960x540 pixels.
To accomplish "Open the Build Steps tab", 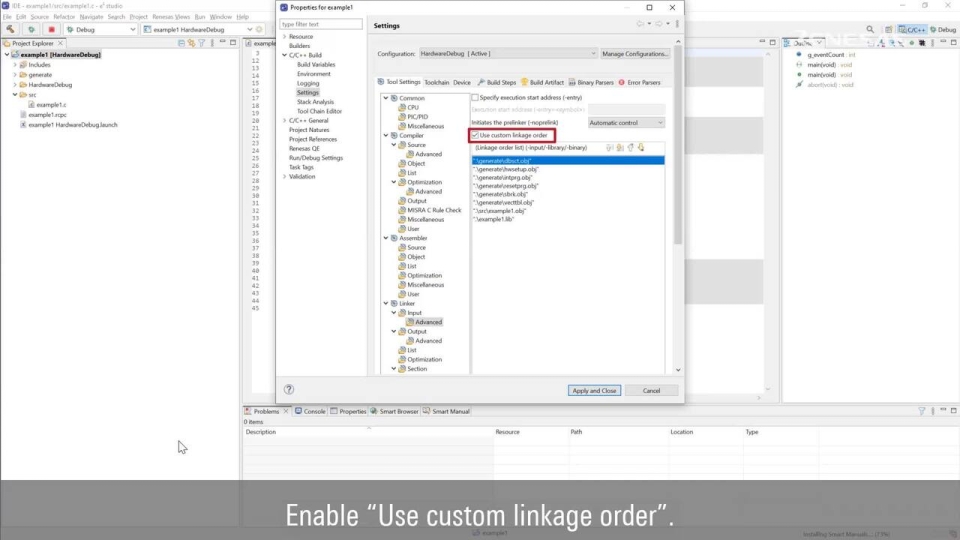I will [497, 82].
